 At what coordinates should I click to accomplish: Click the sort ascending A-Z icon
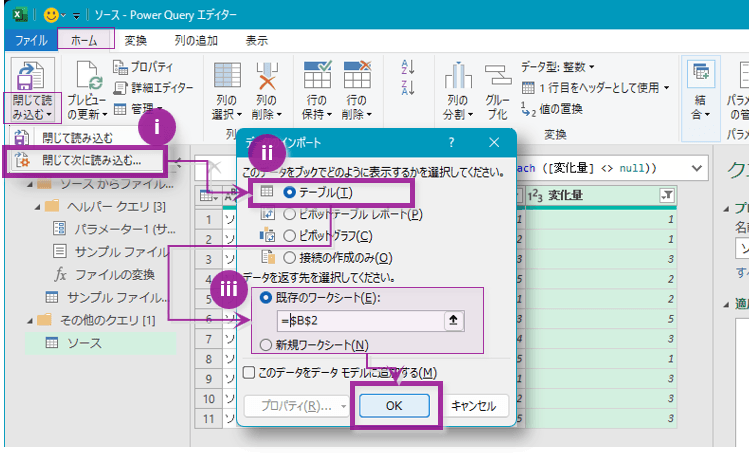click(408, 67)
